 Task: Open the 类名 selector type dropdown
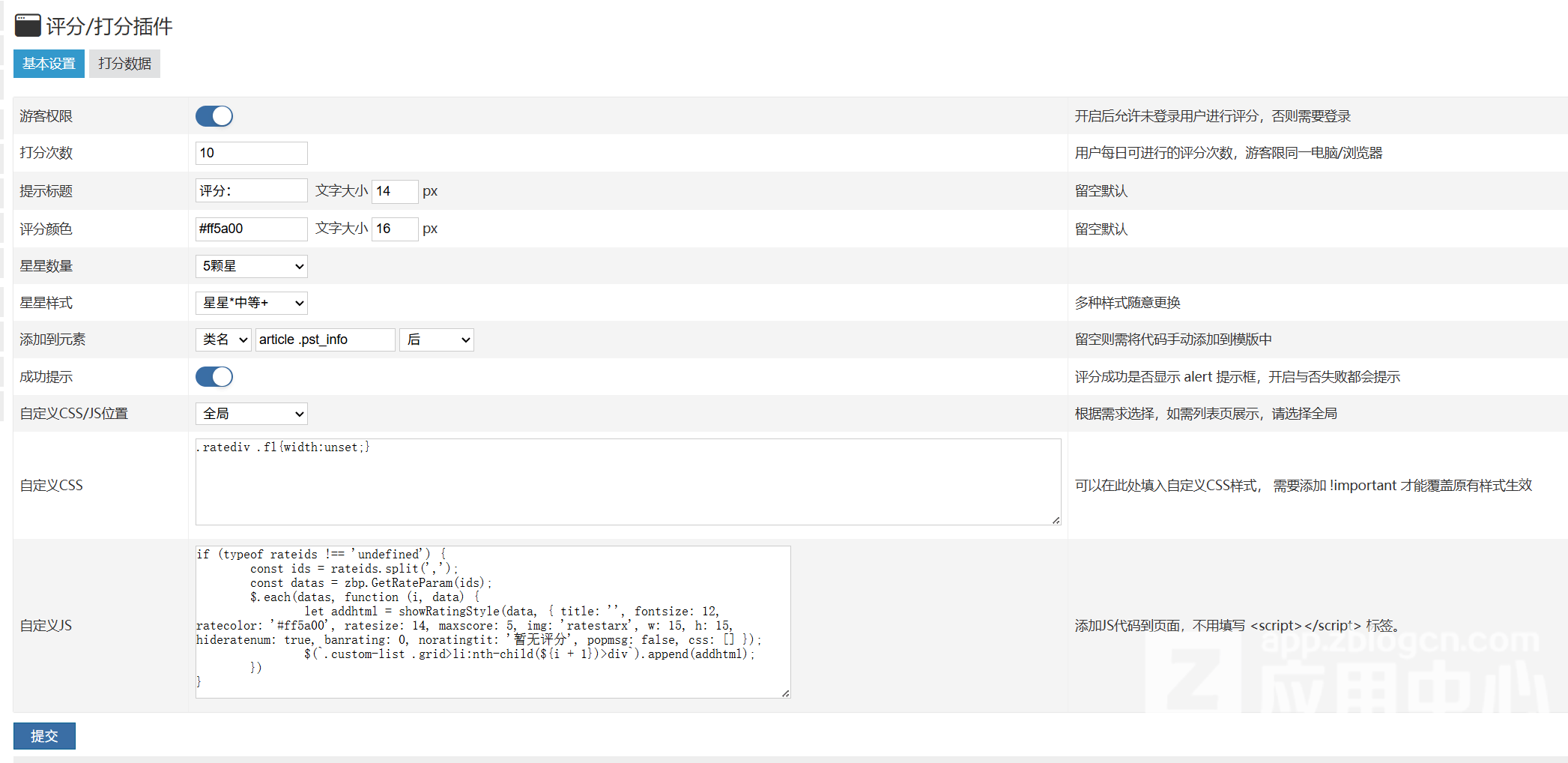[x=223, y=340]
